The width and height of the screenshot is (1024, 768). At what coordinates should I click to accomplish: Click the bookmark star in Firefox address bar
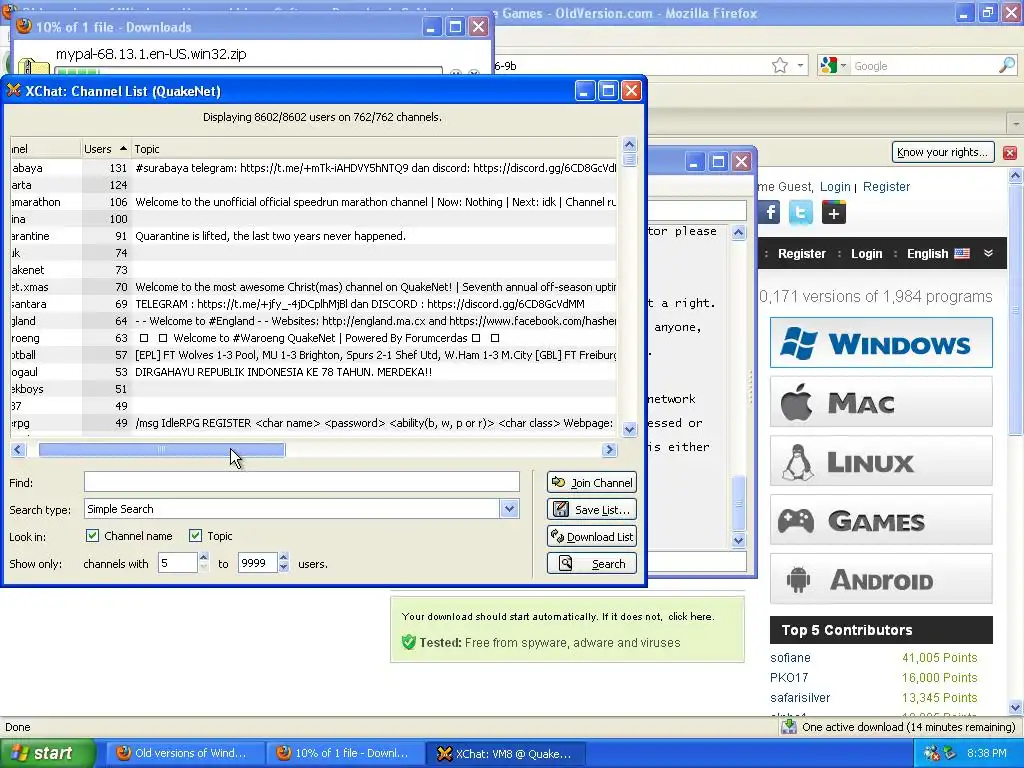(x=780, y=65)
